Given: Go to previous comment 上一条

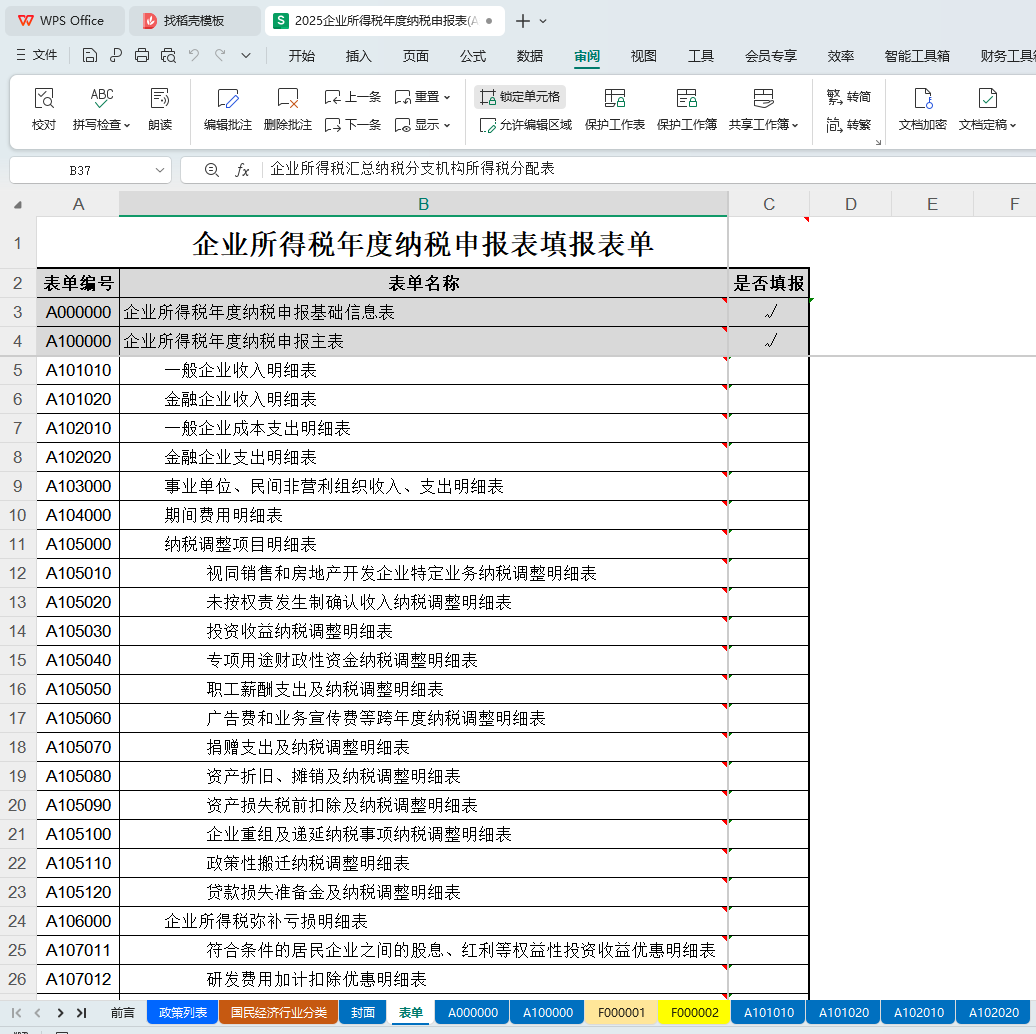Looking at the screenshot, I should click(x=353, y=97).
